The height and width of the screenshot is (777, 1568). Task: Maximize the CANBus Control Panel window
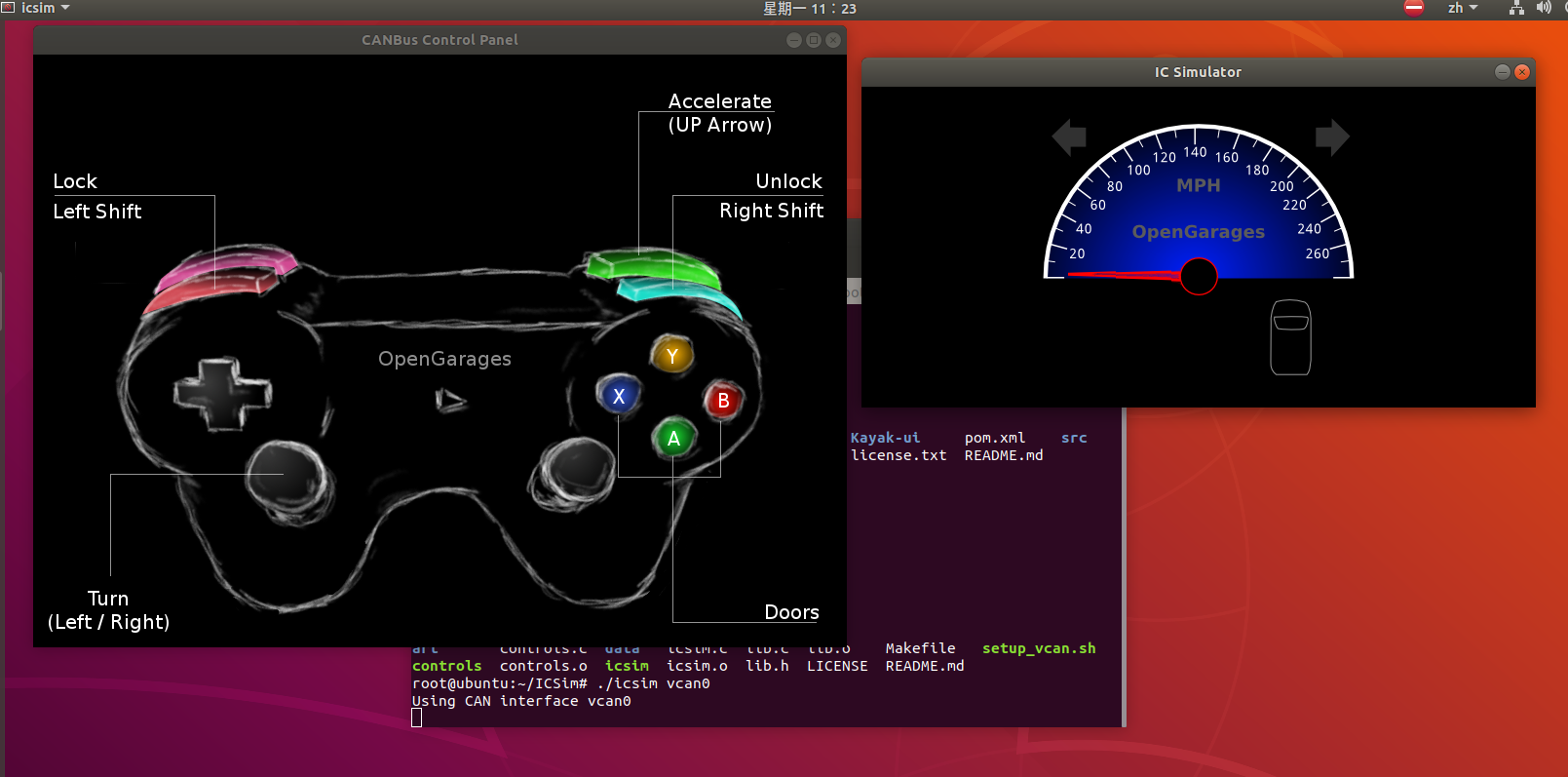point(814,40)
